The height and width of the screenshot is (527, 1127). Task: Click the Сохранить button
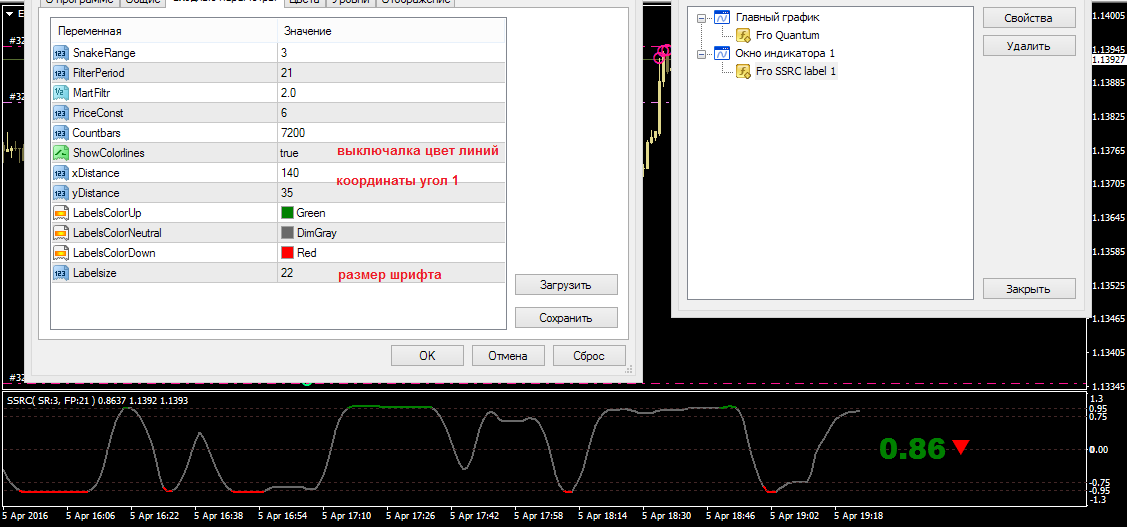click(566, 318)
